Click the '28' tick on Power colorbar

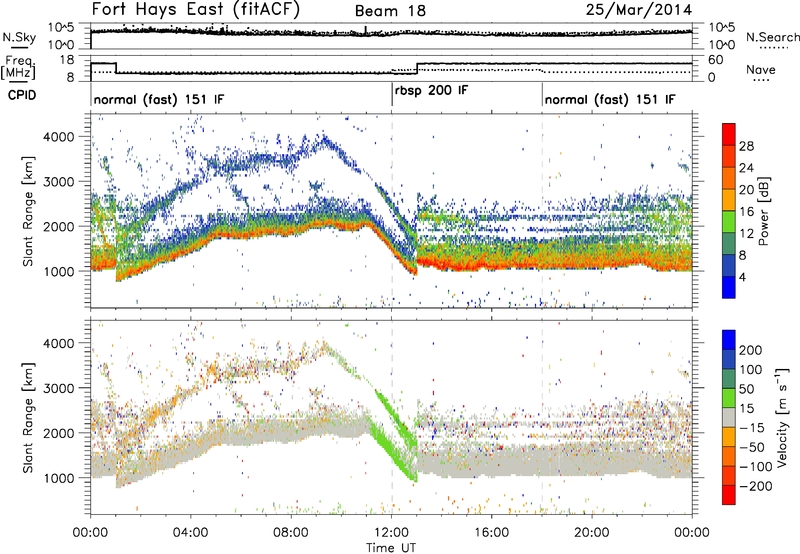[x=746, y=146]
